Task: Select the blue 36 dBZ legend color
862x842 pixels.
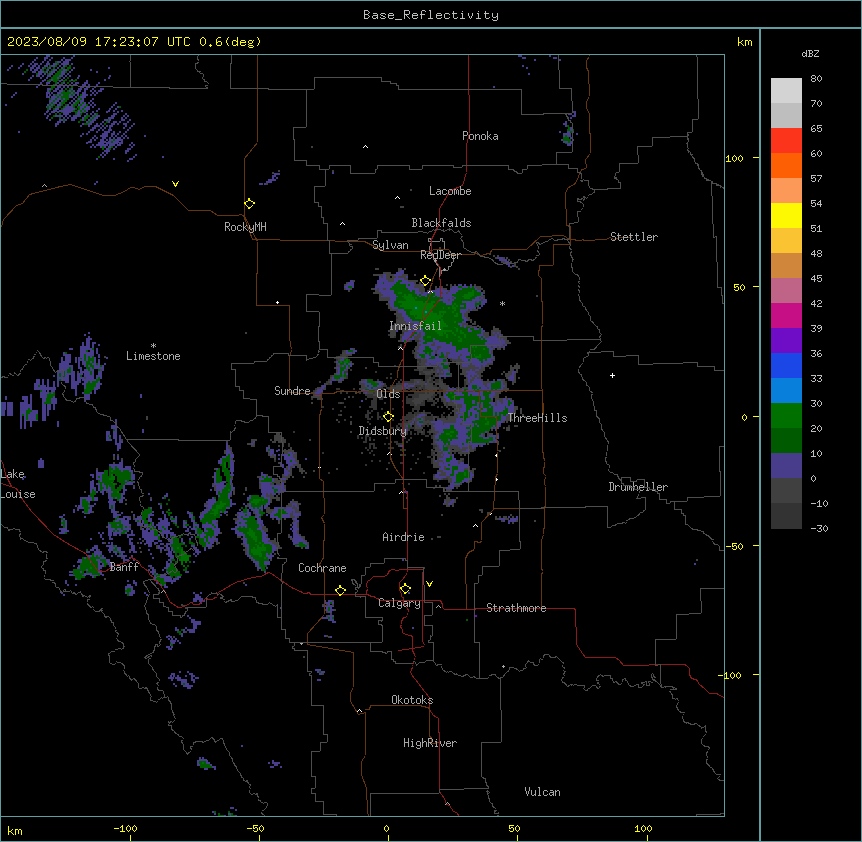Action: coord(786,365)
